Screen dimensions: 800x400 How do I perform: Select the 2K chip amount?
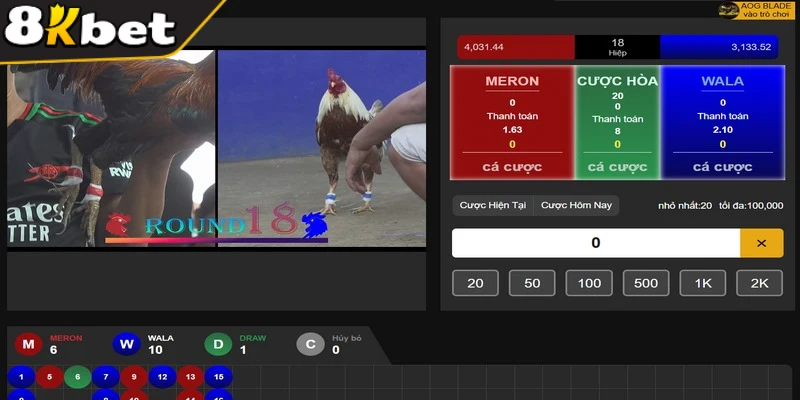tap(759, 283)
